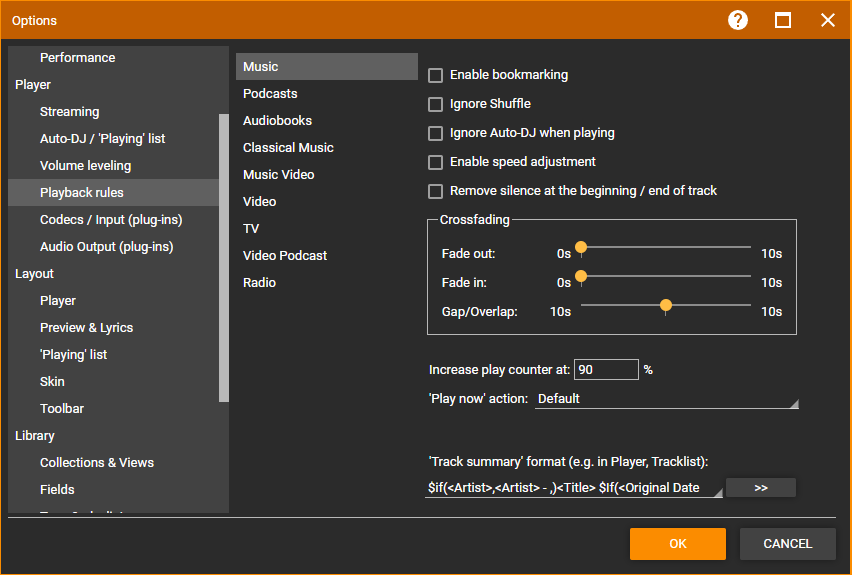The height and width of the screenshot is (575, 852).
Task: Select Video media type
Action: point(327,202)
